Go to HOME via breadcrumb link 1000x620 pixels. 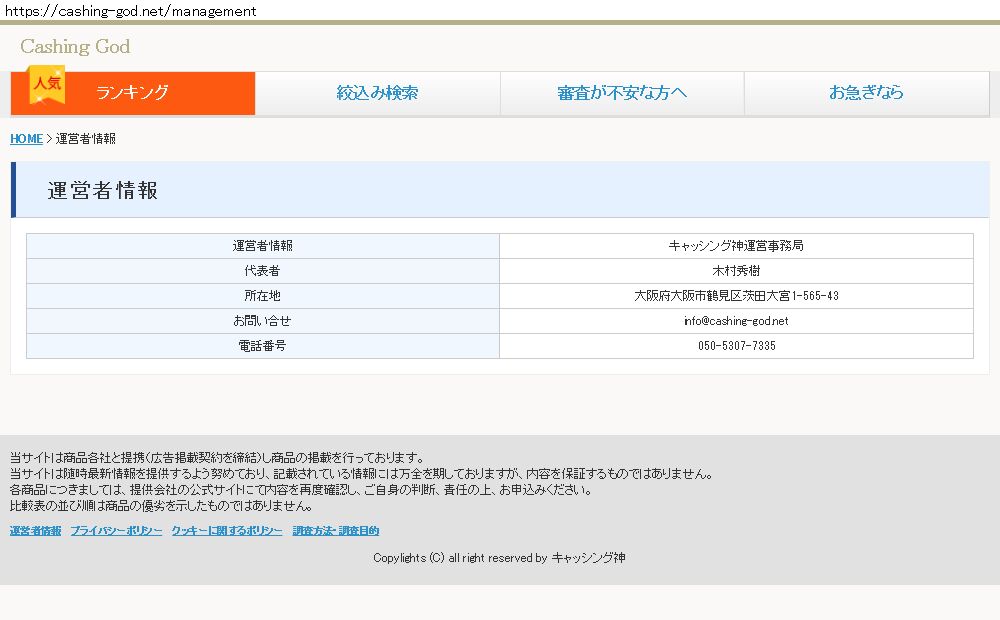26,139
